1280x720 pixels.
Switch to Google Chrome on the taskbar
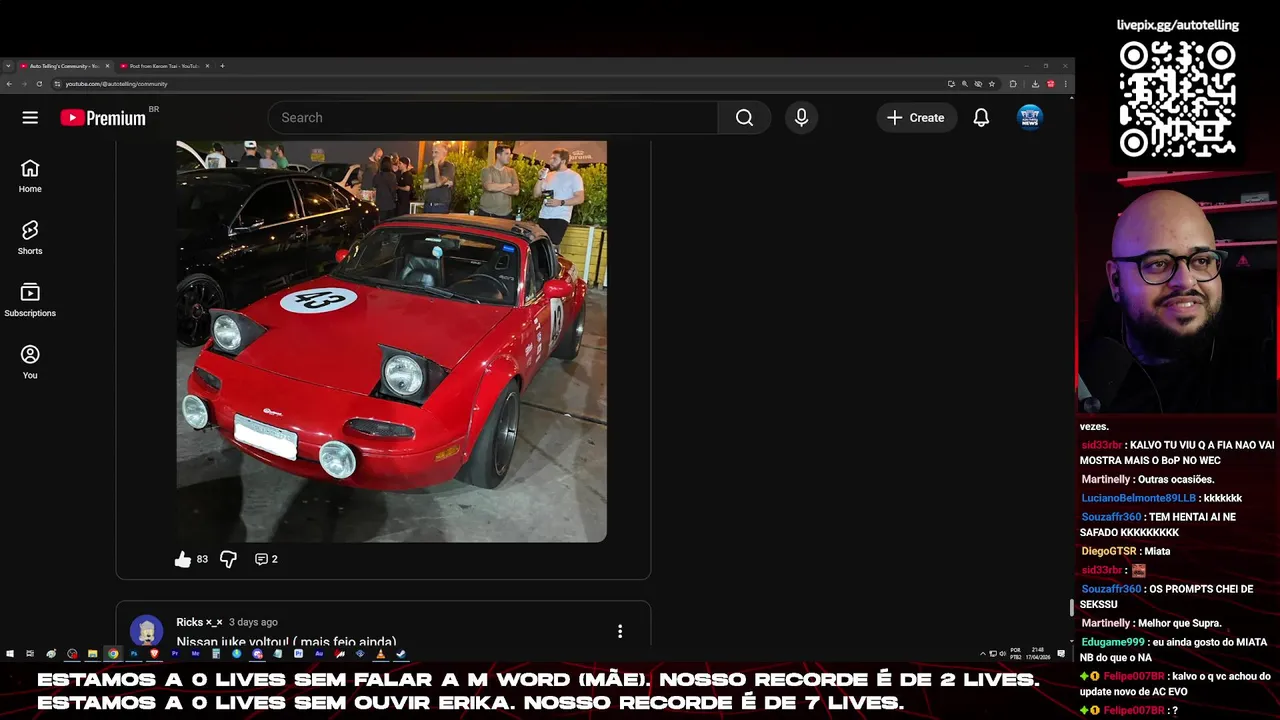[113, 654]
